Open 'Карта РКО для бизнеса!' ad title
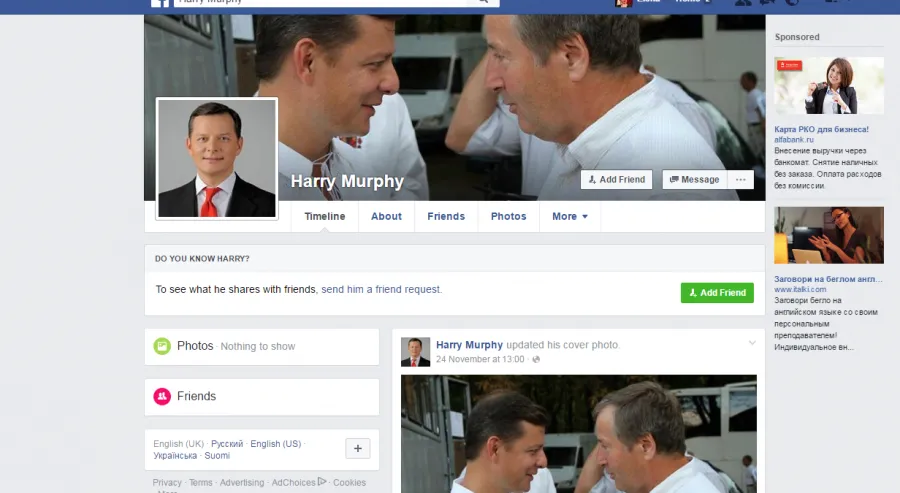Viewport: 900px width, 493px height. pyautogui.click(x=821, y=129)
